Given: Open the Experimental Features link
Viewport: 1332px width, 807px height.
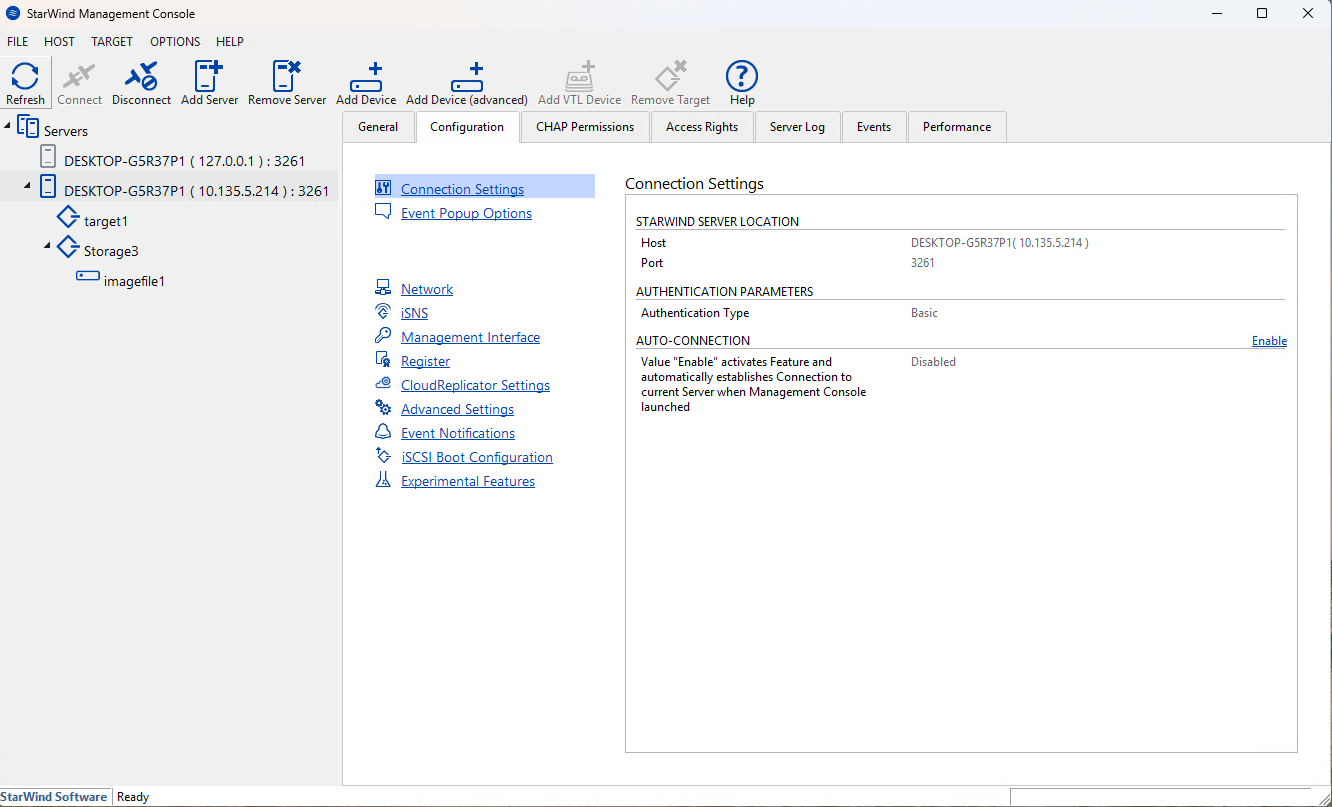Looking at the screenshot, I should [x=468, y=481].
